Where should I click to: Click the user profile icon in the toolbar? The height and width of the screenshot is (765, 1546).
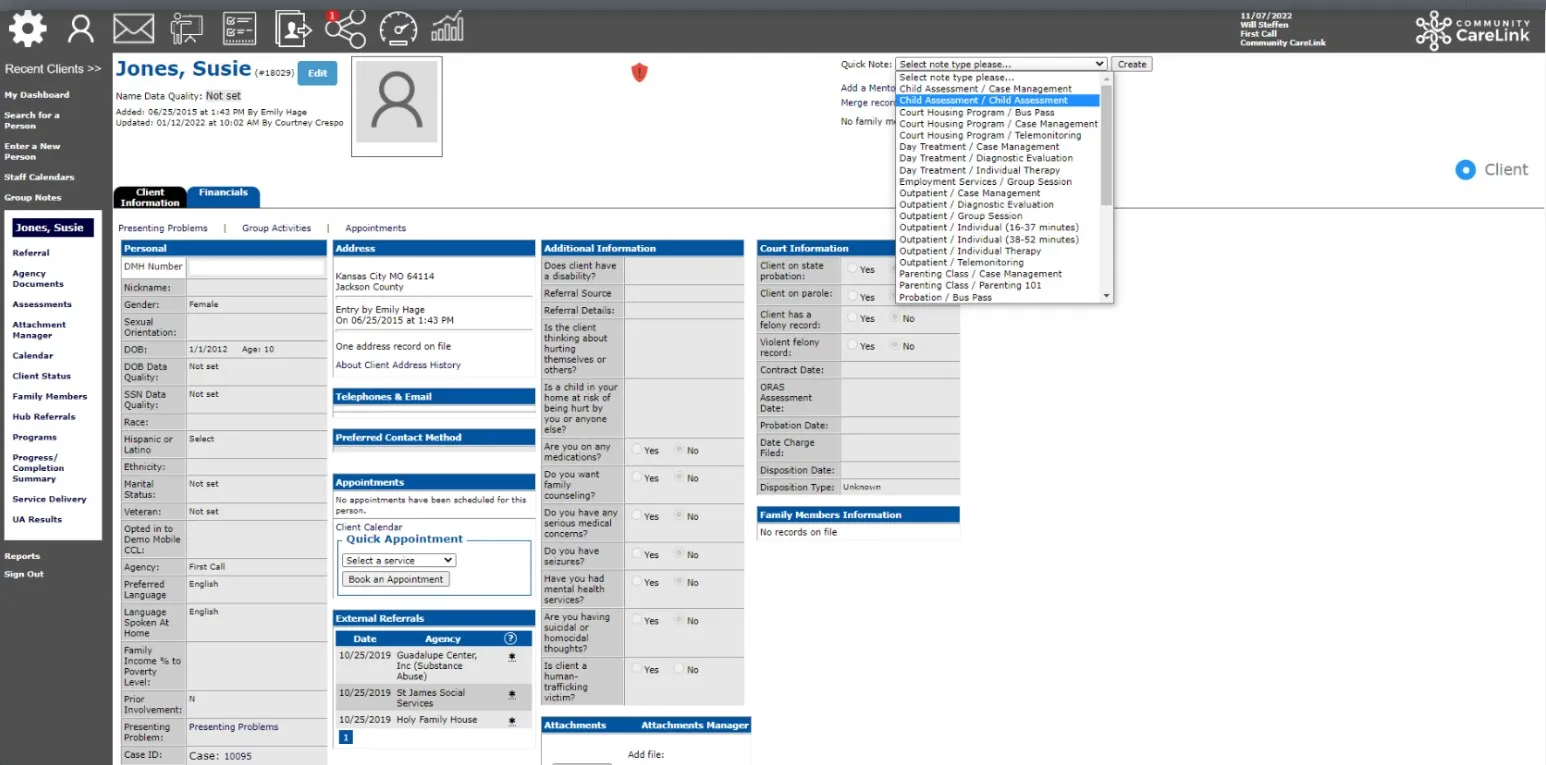[x=80, y=28]
